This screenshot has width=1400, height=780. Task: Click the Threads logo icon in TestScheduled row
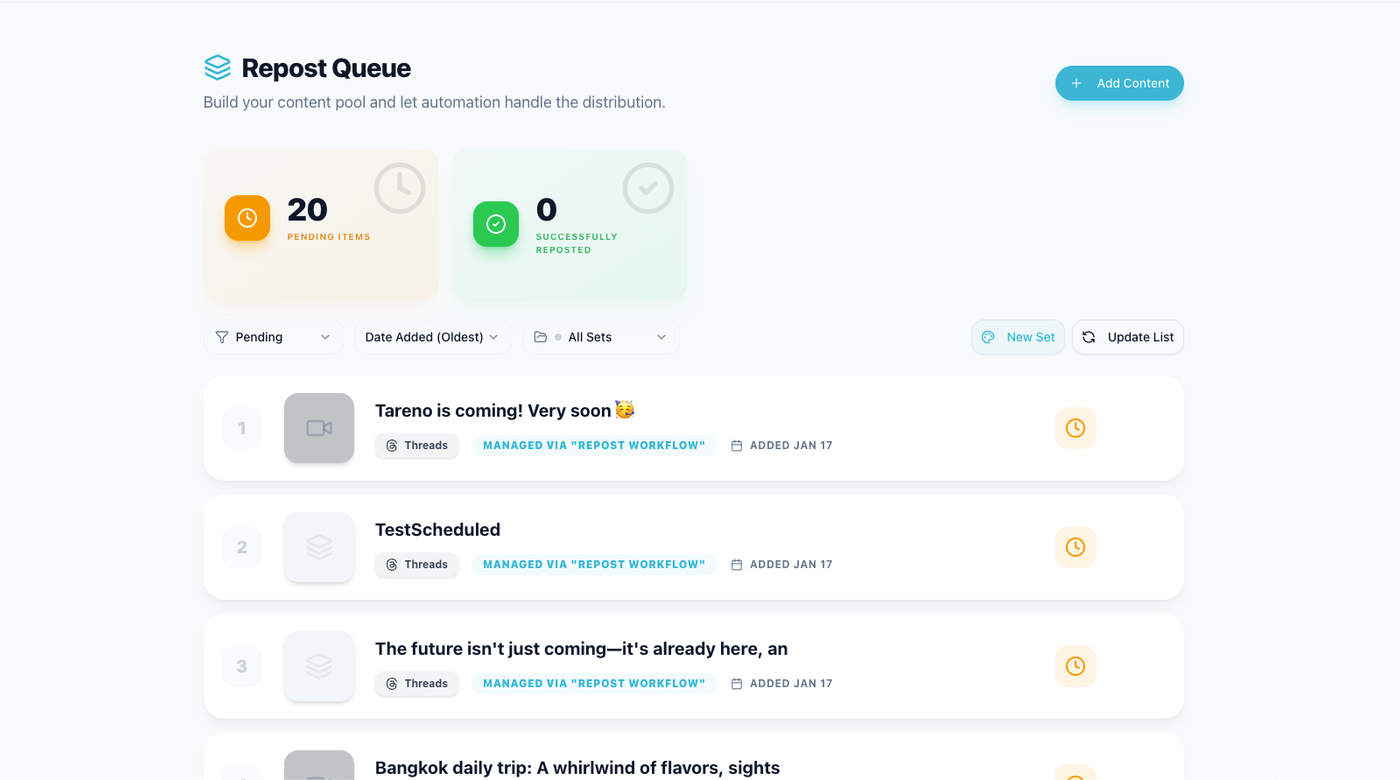point(392,565)
